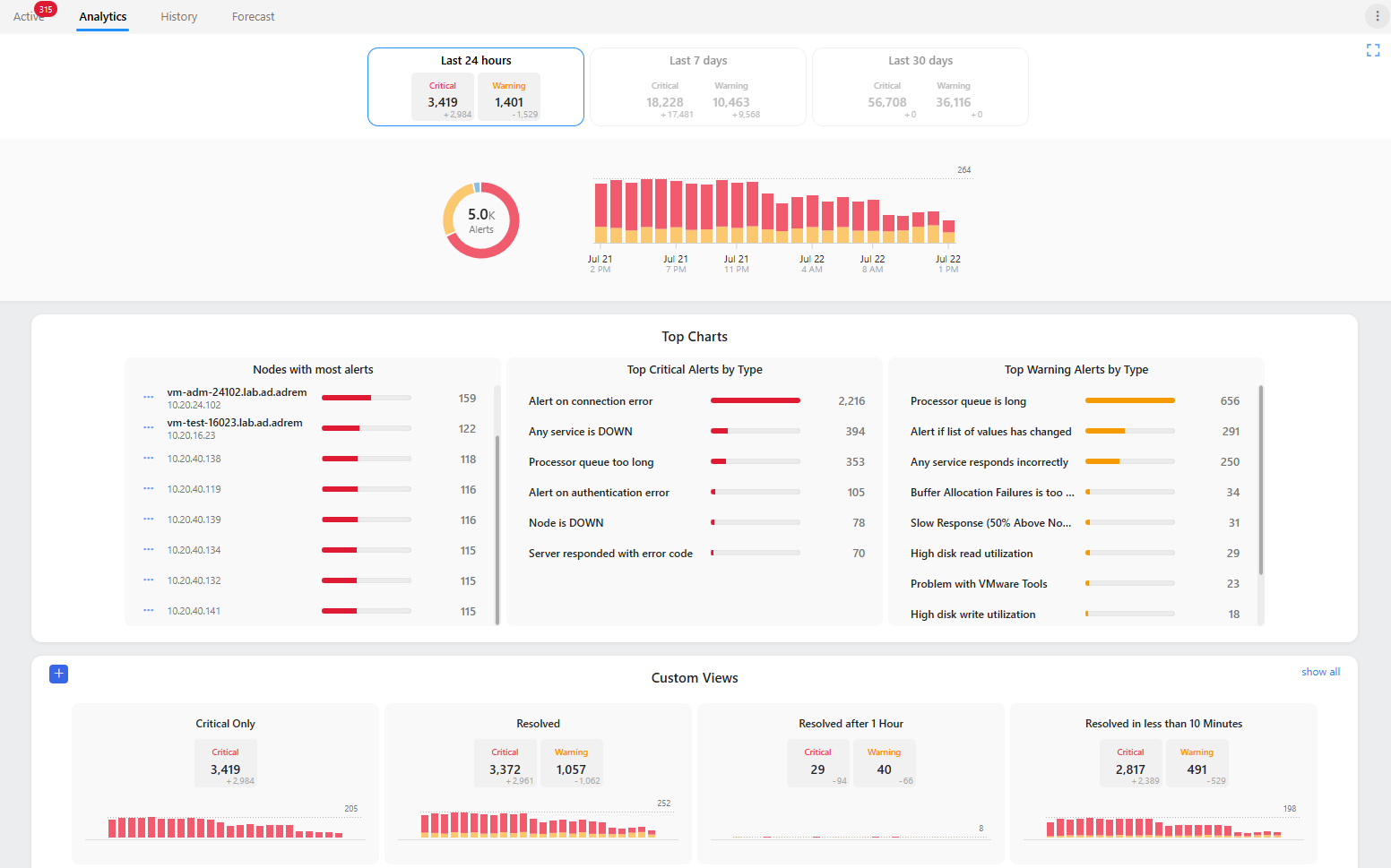Select the Last 24 hours period card

click(x=476, y=87)
